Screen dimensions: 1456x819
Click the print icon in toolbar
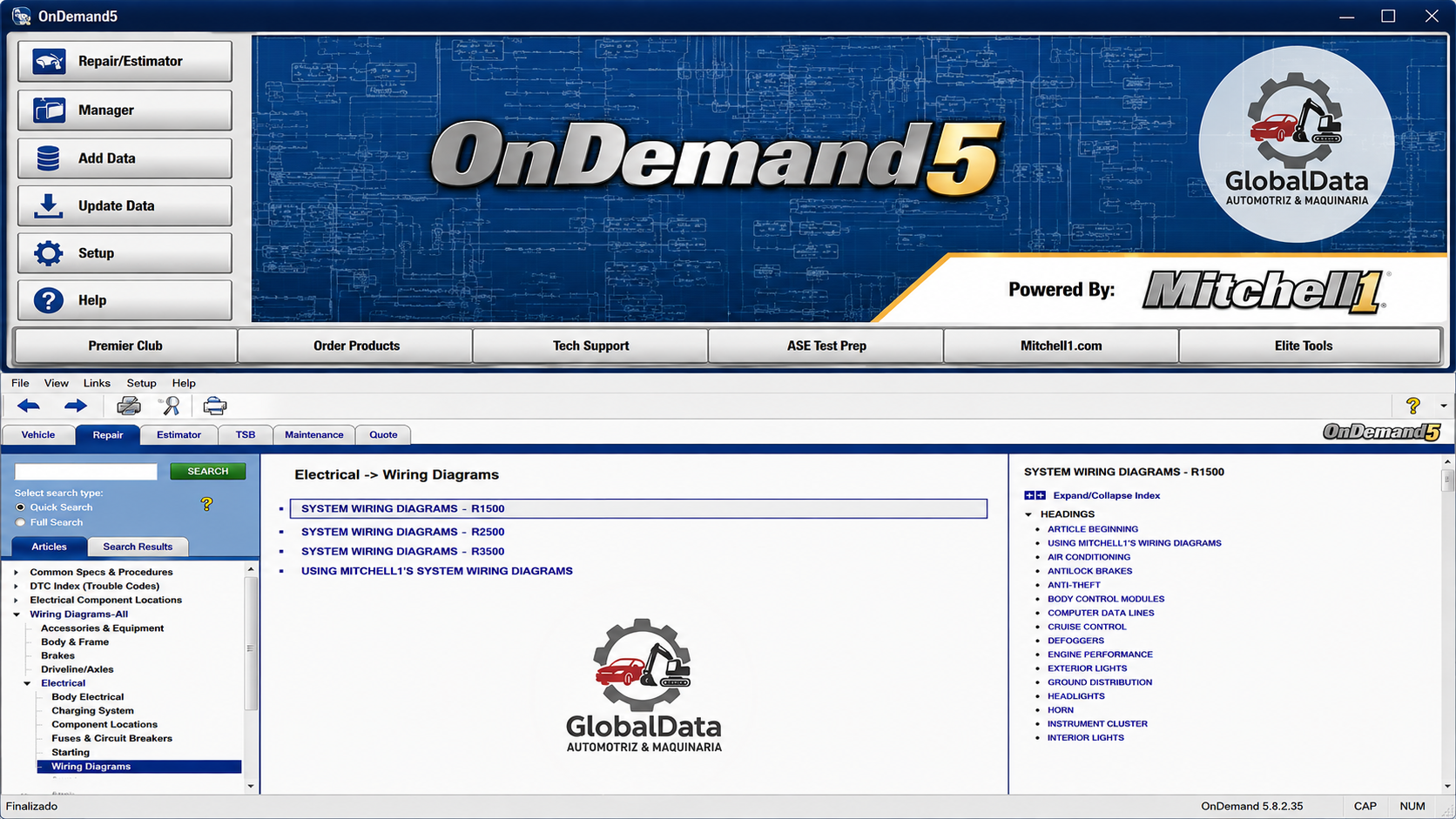129,406
